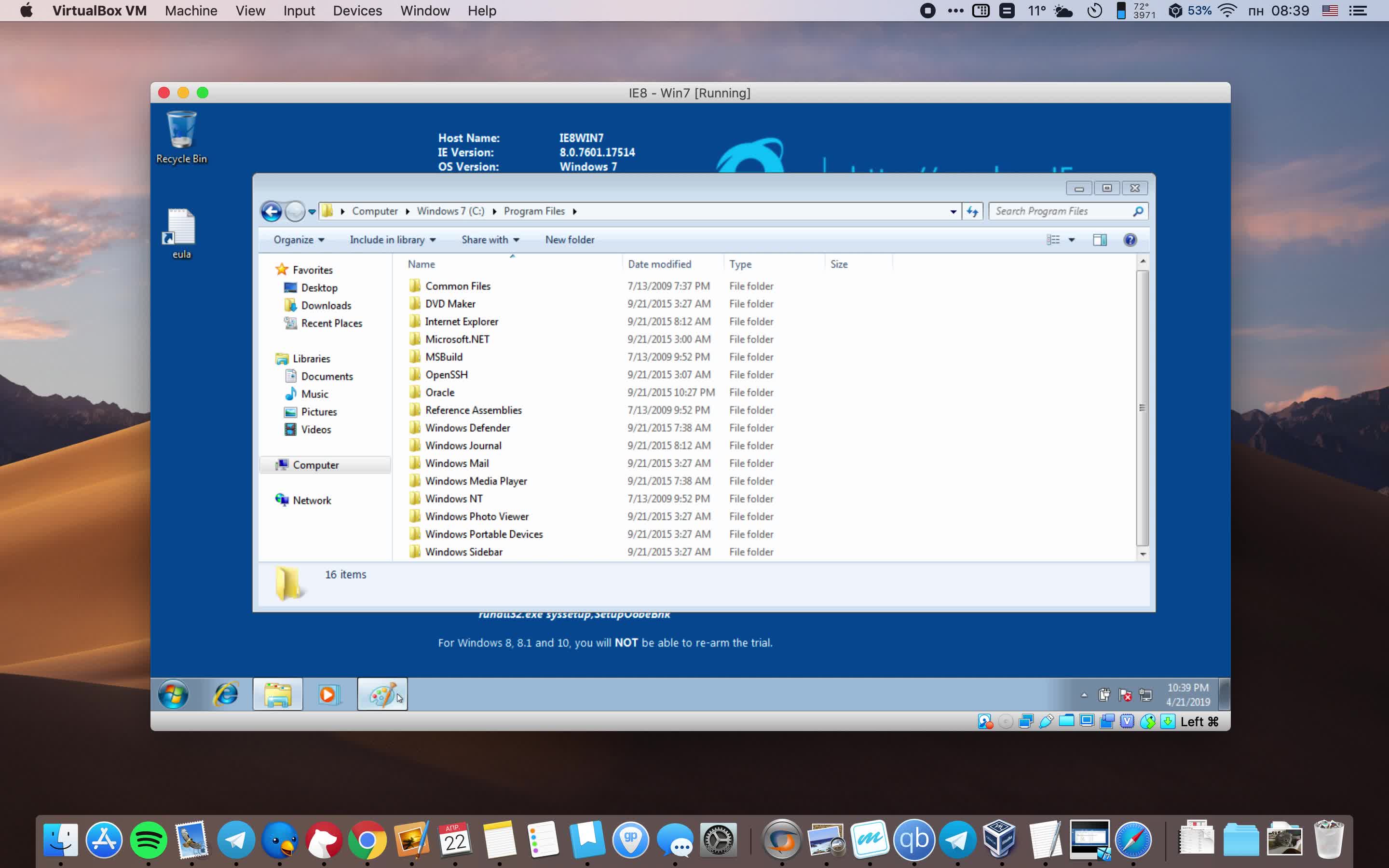Click the Media Player taskbar icon
The height and width of the screenshot is (868, 1389).
point(330,694)
